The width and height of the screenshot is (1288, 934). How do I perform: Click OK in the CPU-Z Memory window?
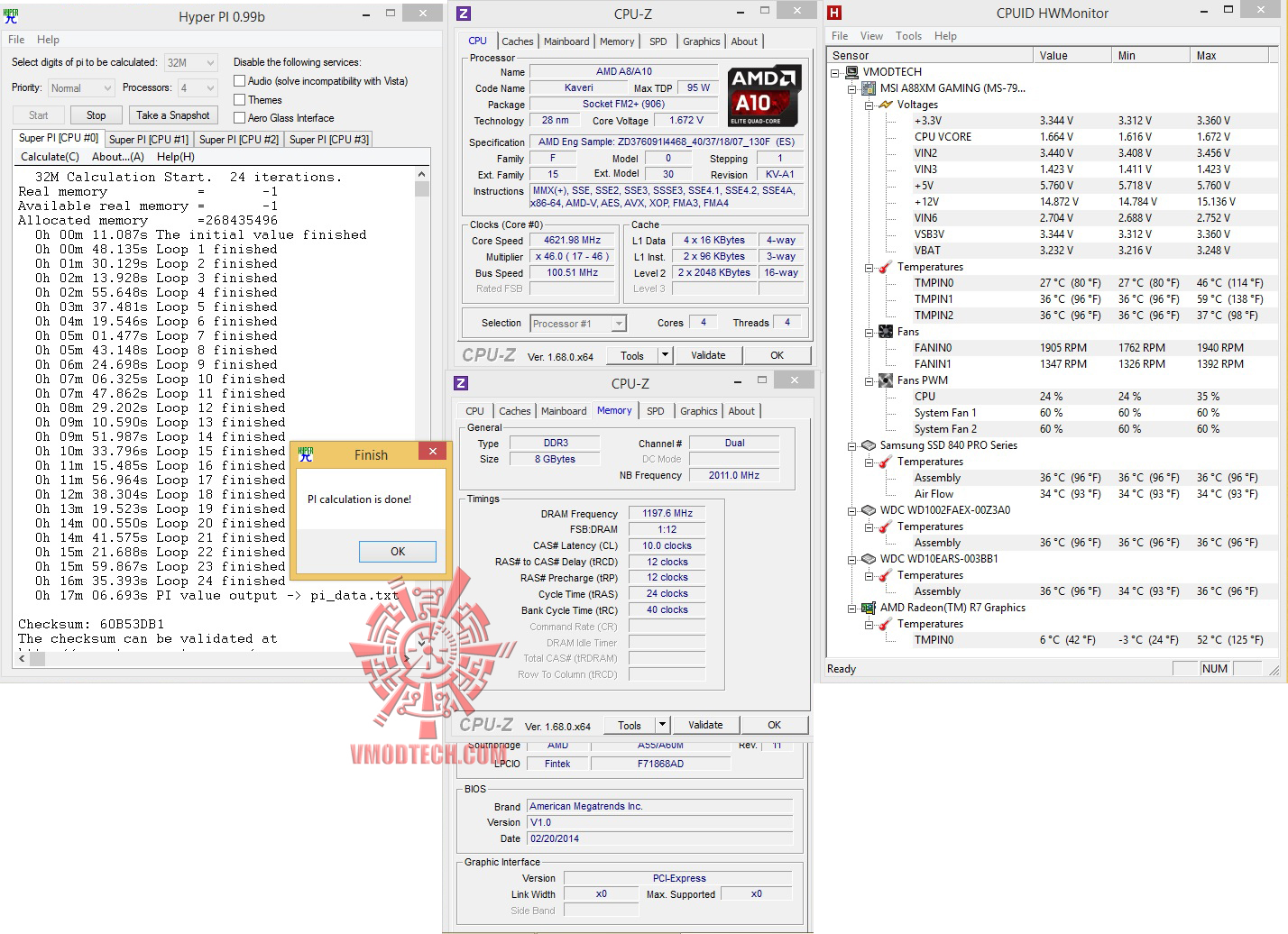click(x=774, y=725)
